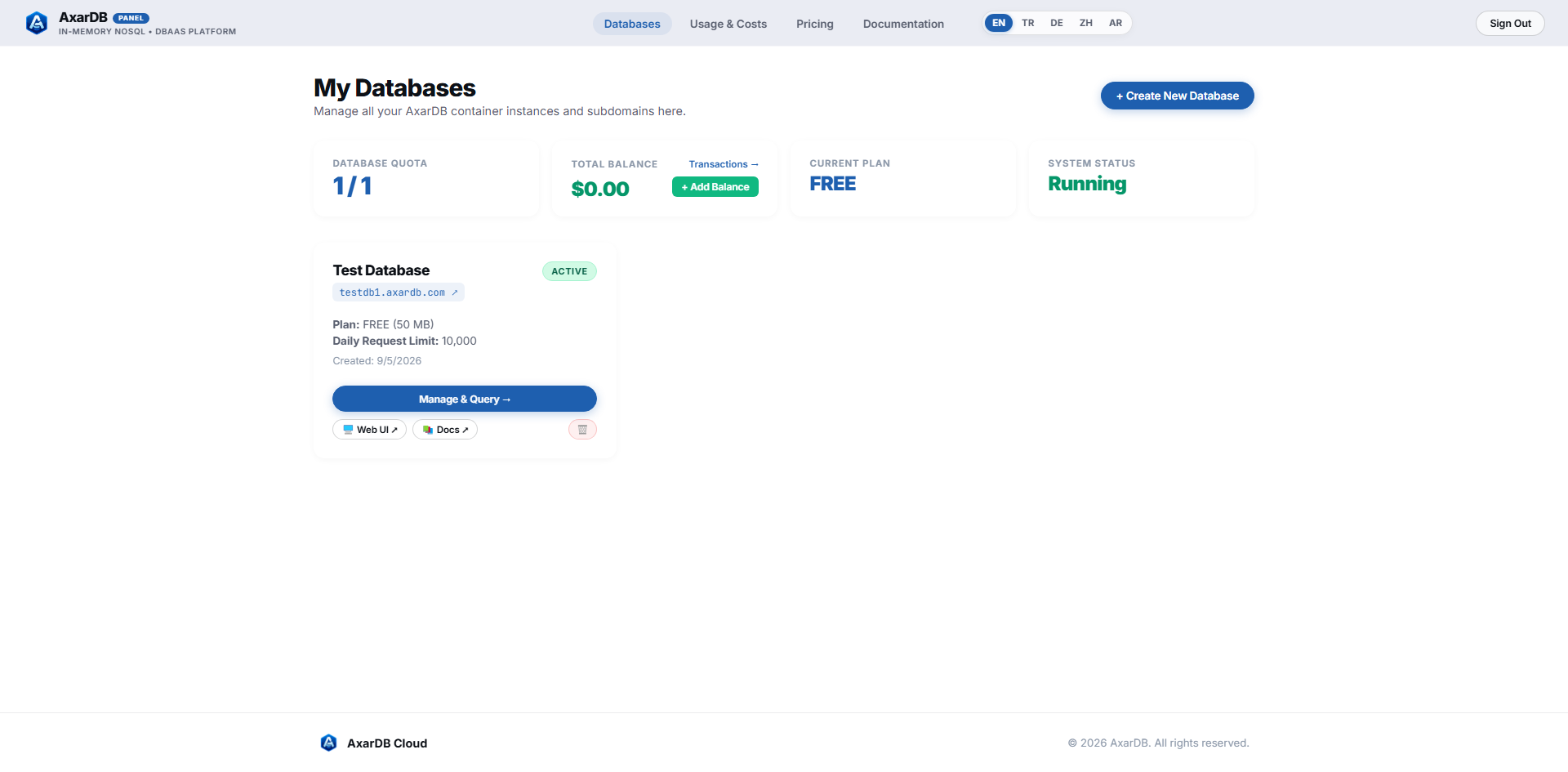The image size is (1568, 772).
Task: Open the Documentation nav item
Action: pyautogui.click(x=903, y=24)
